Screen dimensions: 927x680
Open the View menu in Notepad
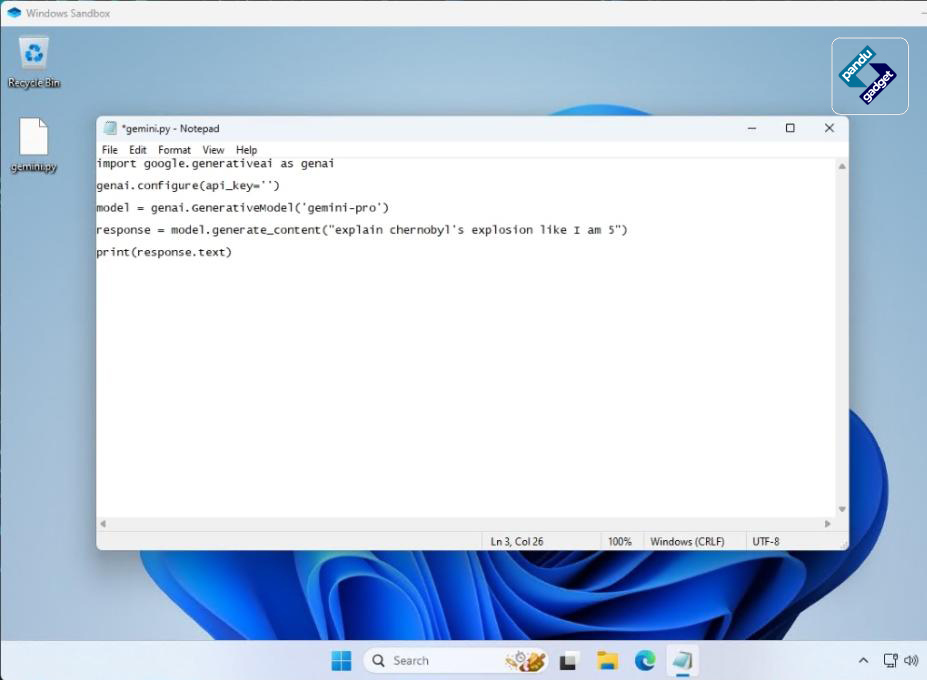point(213,150)
